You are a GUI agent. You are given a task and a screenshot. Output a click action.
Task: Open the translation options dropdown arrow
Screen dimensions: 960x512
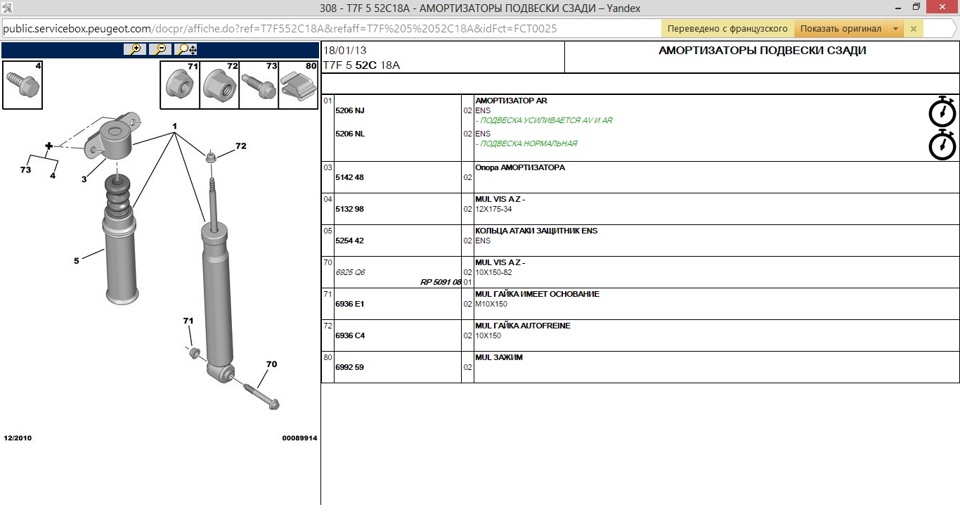[x=896, y=29]
